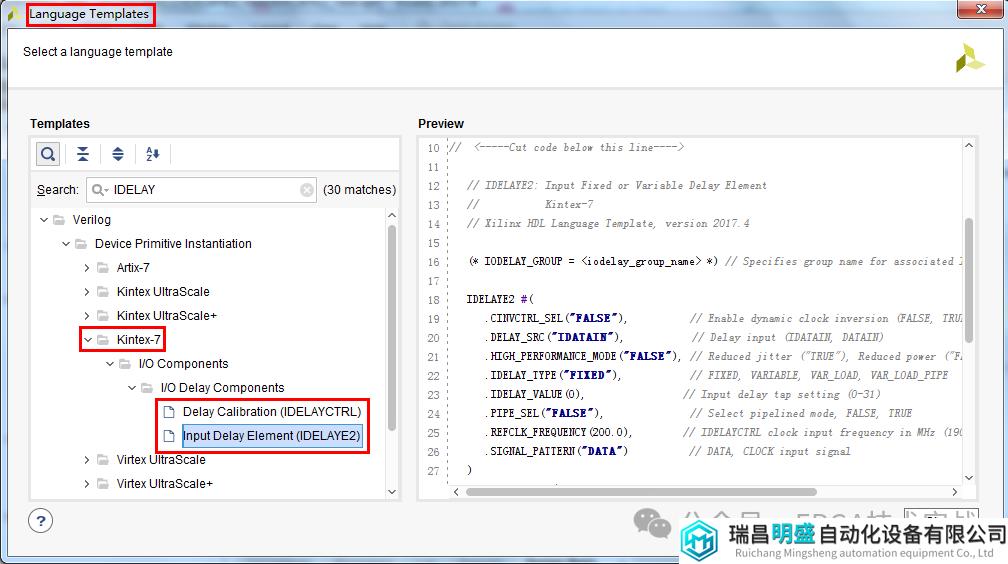The width and height of the screenshot is (1008, 564).
Task: Open search options magnifier dropdown in field
Action: [100, 190]
